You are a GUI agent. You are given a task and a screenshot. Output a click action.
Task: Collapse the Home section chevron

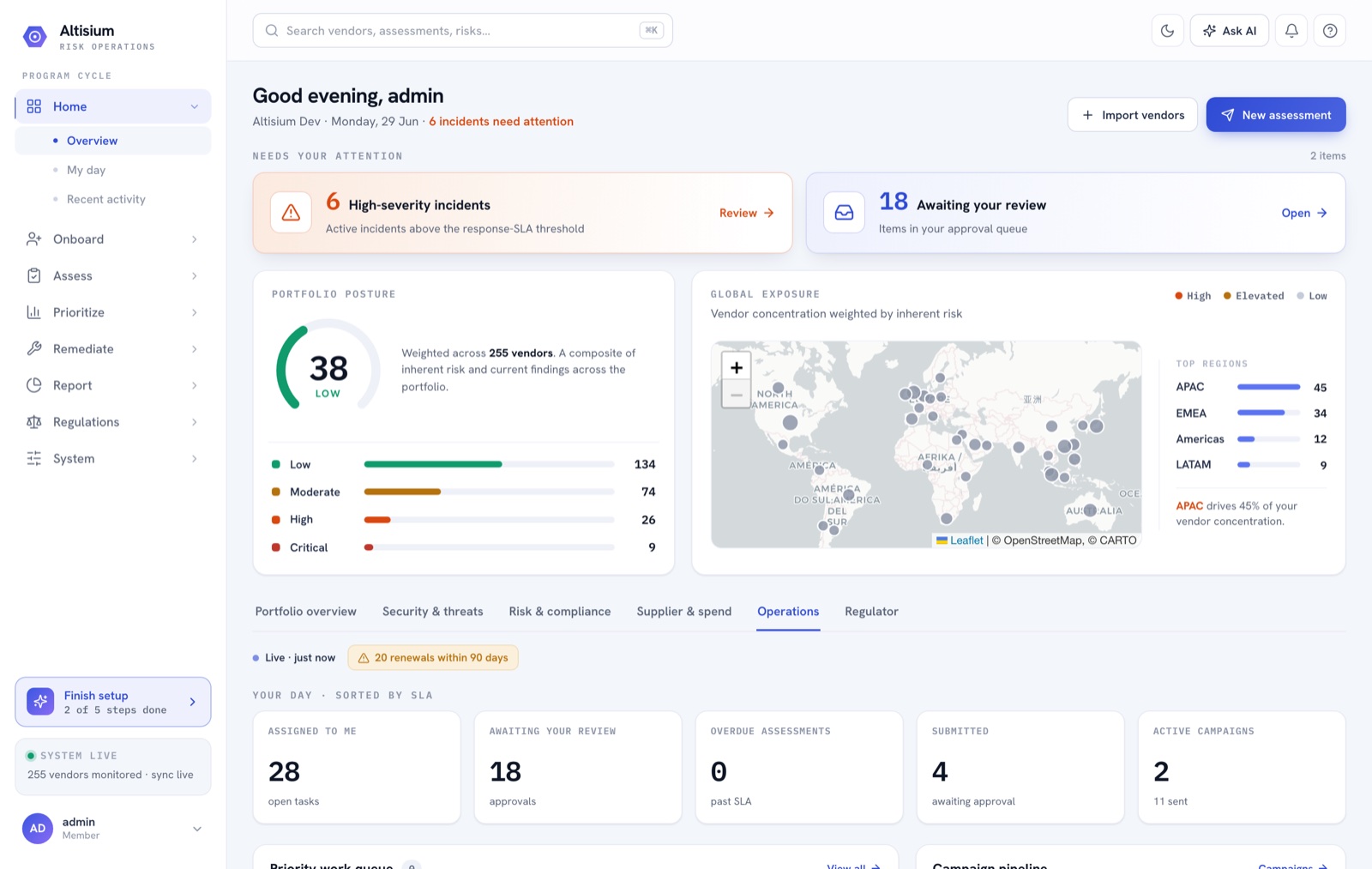click(x=195, y=106)
